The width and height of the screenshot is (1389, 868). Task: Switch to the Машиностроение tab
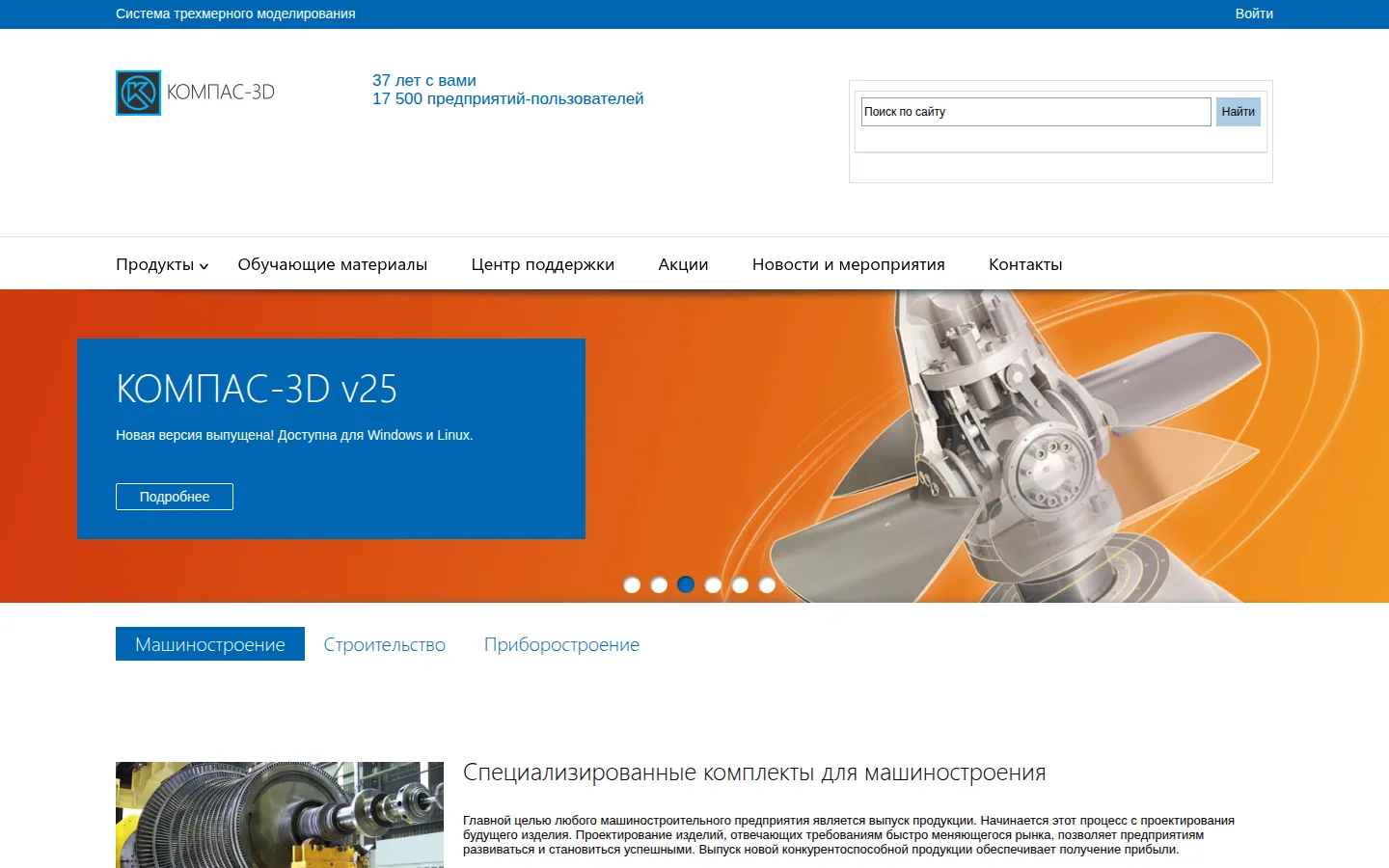[210, 644]
